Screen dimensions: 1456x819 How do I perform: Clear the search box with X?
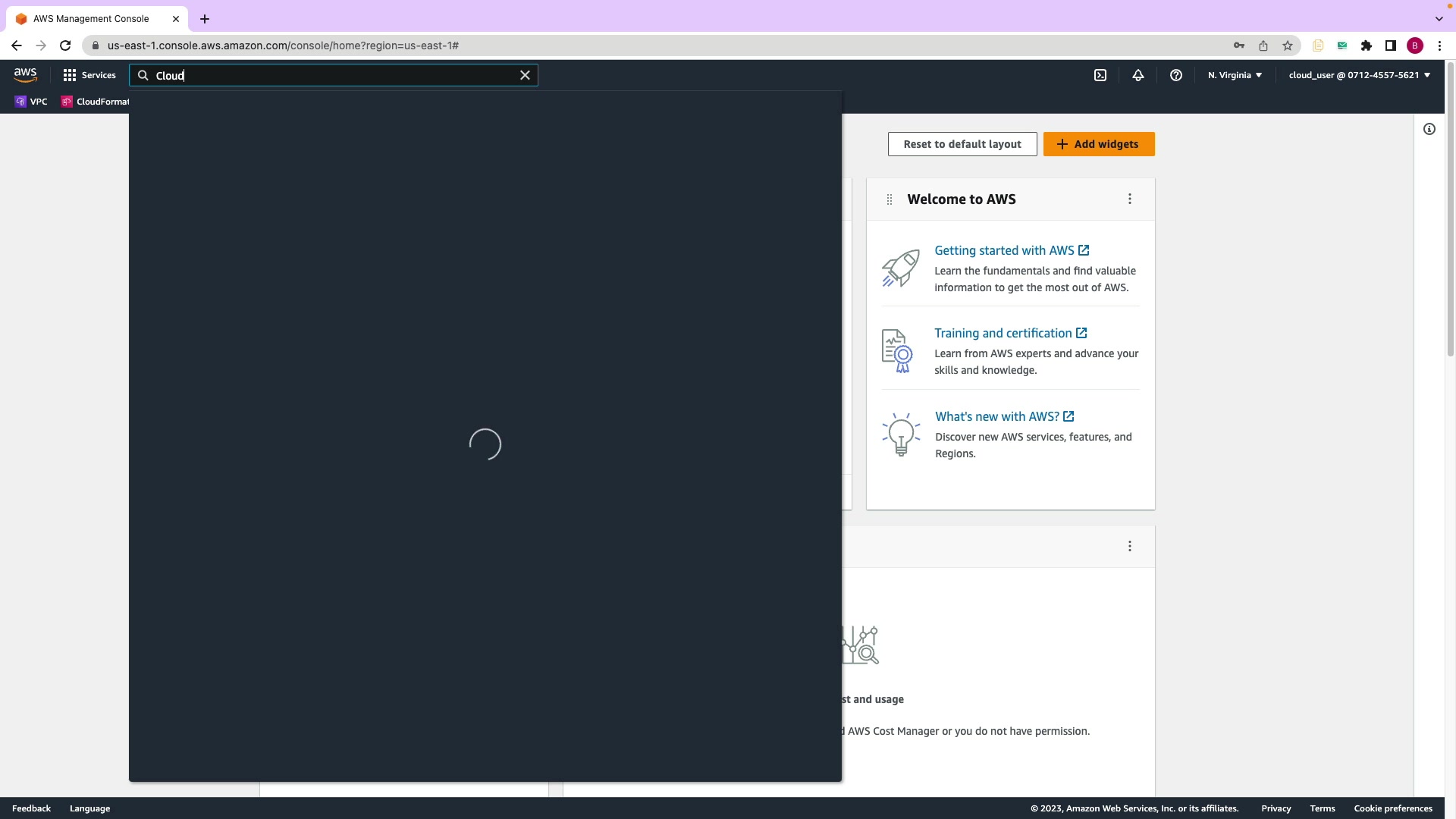pos(525,75)
